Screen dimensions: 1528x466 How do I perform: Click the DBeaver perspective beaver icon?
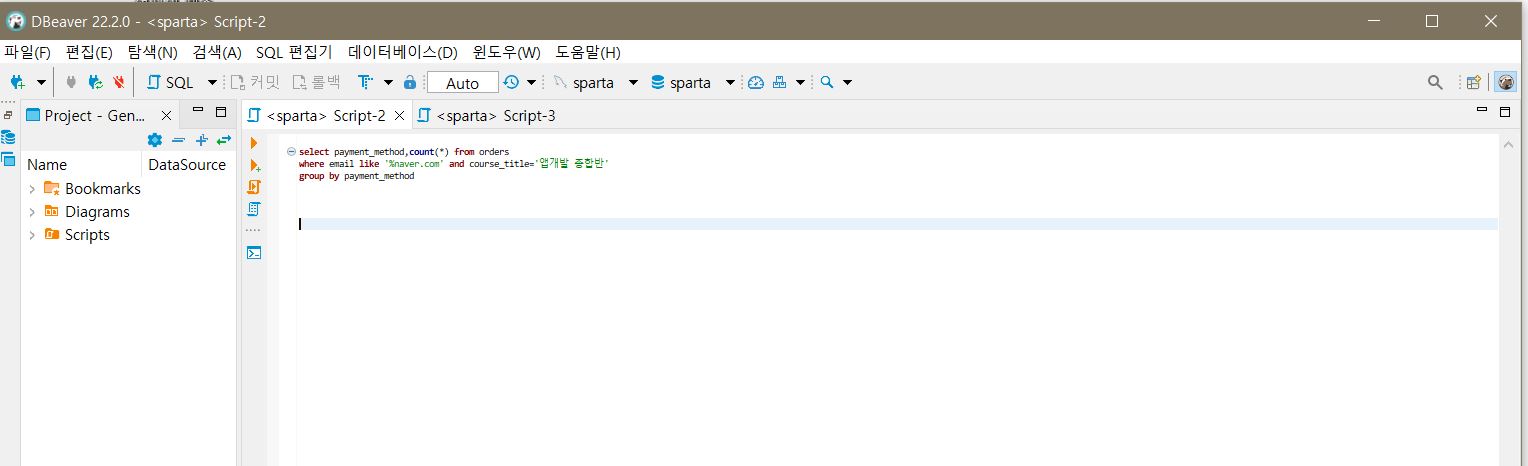(x=1504, y=83)
